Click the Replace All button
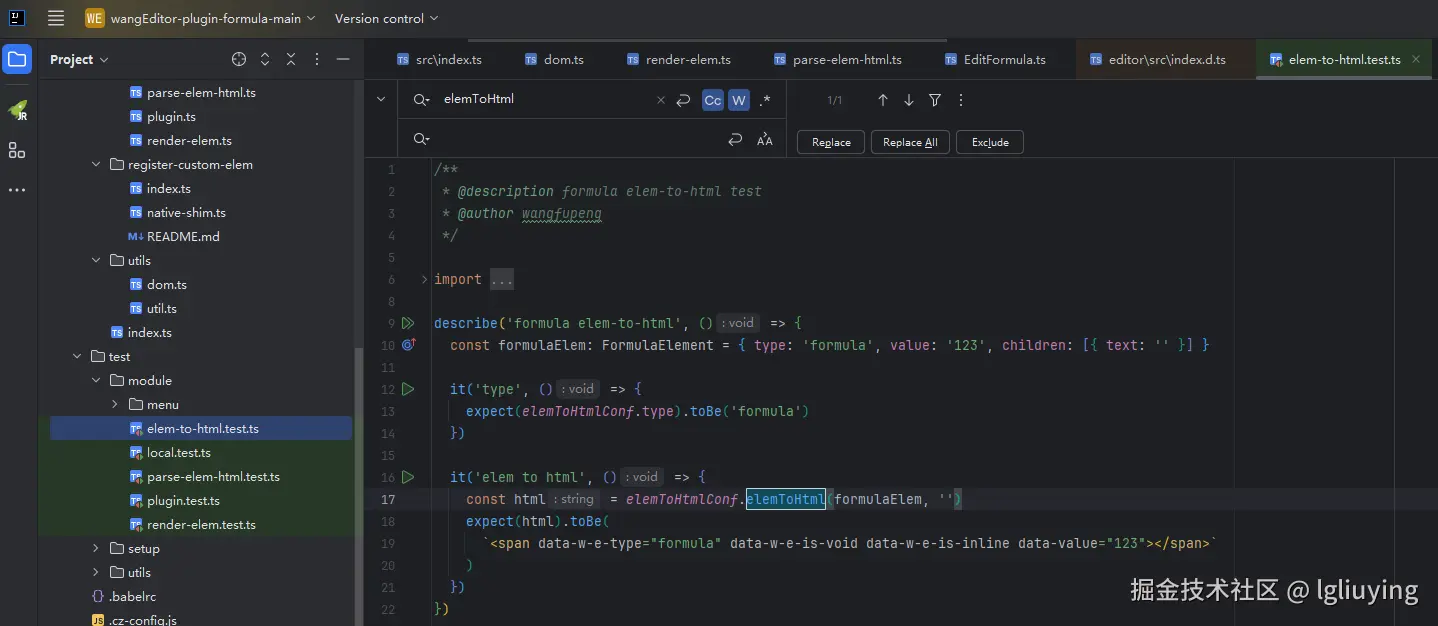Viewport: 1438px width, 626px height. click(910, 142)
